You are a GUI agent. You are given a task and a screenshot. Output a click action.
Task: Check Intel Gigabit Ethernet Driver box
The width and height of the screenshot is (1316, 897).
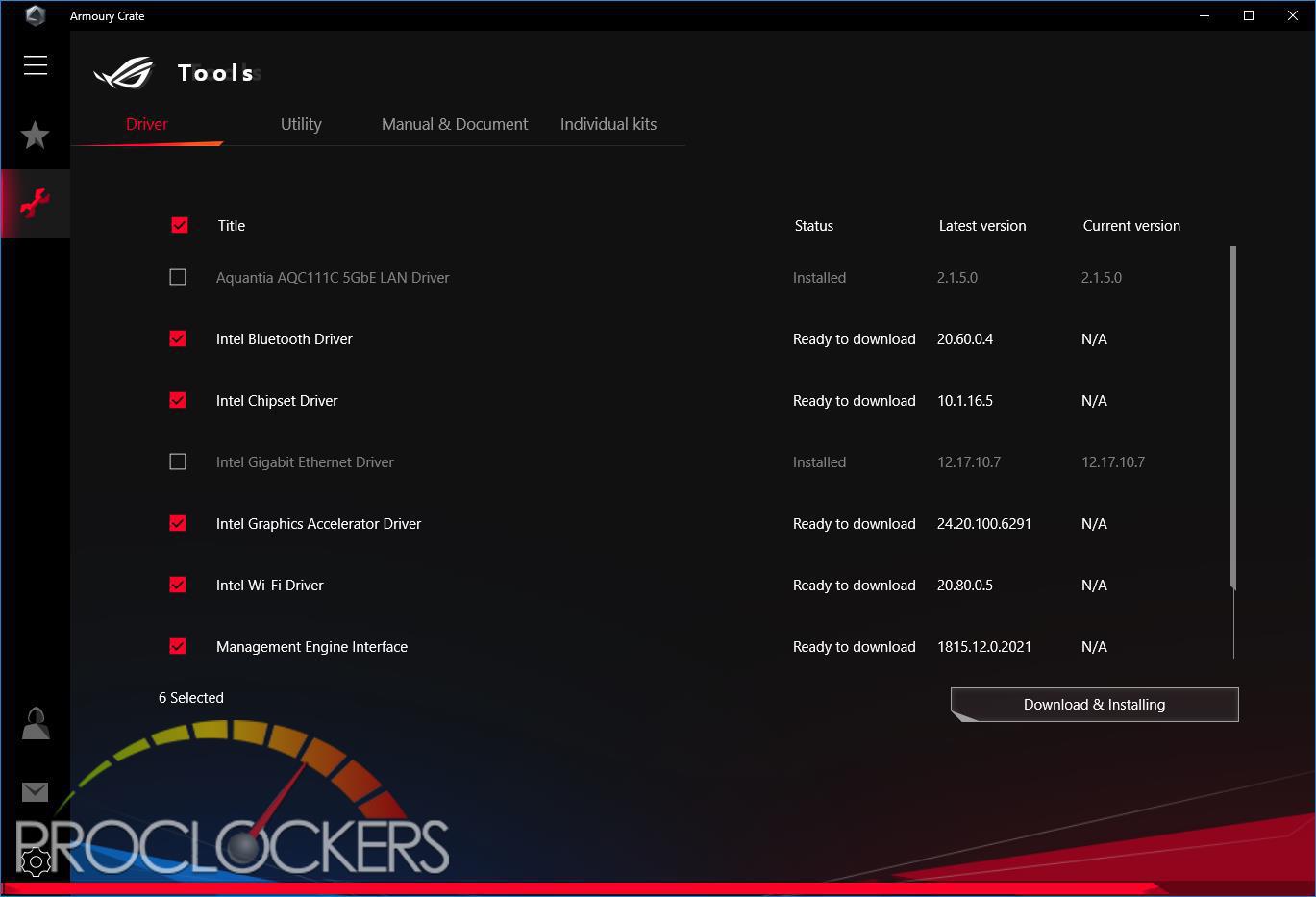178,461
